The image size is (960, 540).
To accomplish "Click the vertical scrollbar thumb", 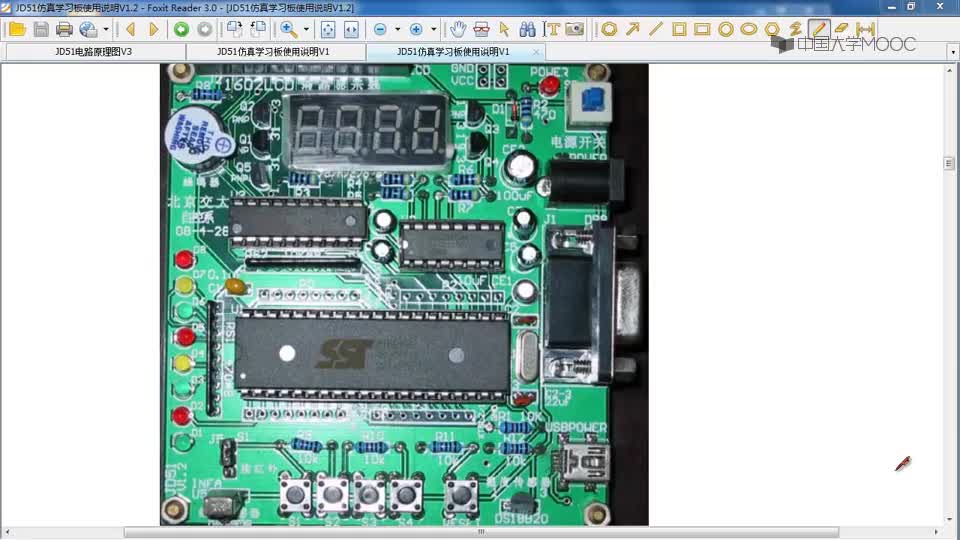I will tap(948, 163).
